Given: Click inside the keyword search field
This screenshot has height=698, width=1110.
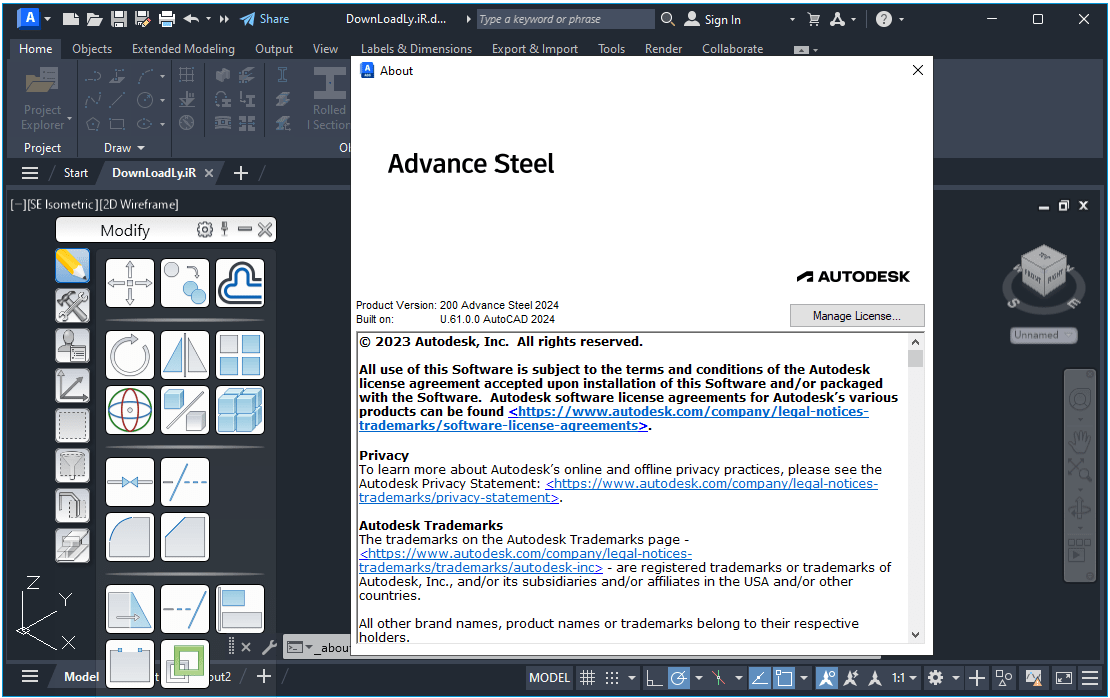Looking at the screenshot, I should [565, 19].
